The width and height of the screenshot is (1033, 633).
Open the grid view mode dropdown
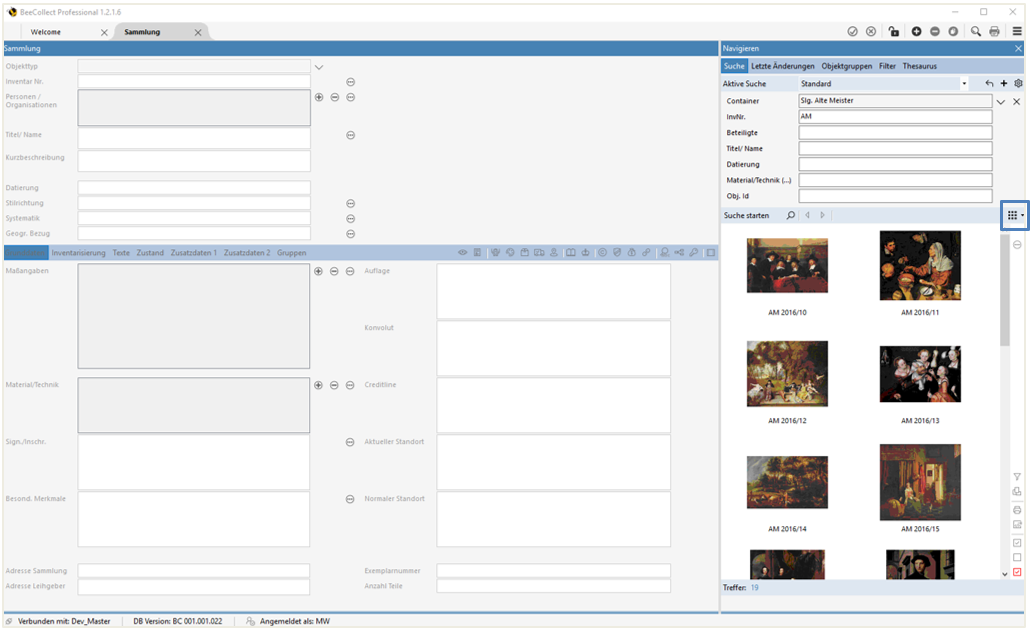[x=1015, y=215]
